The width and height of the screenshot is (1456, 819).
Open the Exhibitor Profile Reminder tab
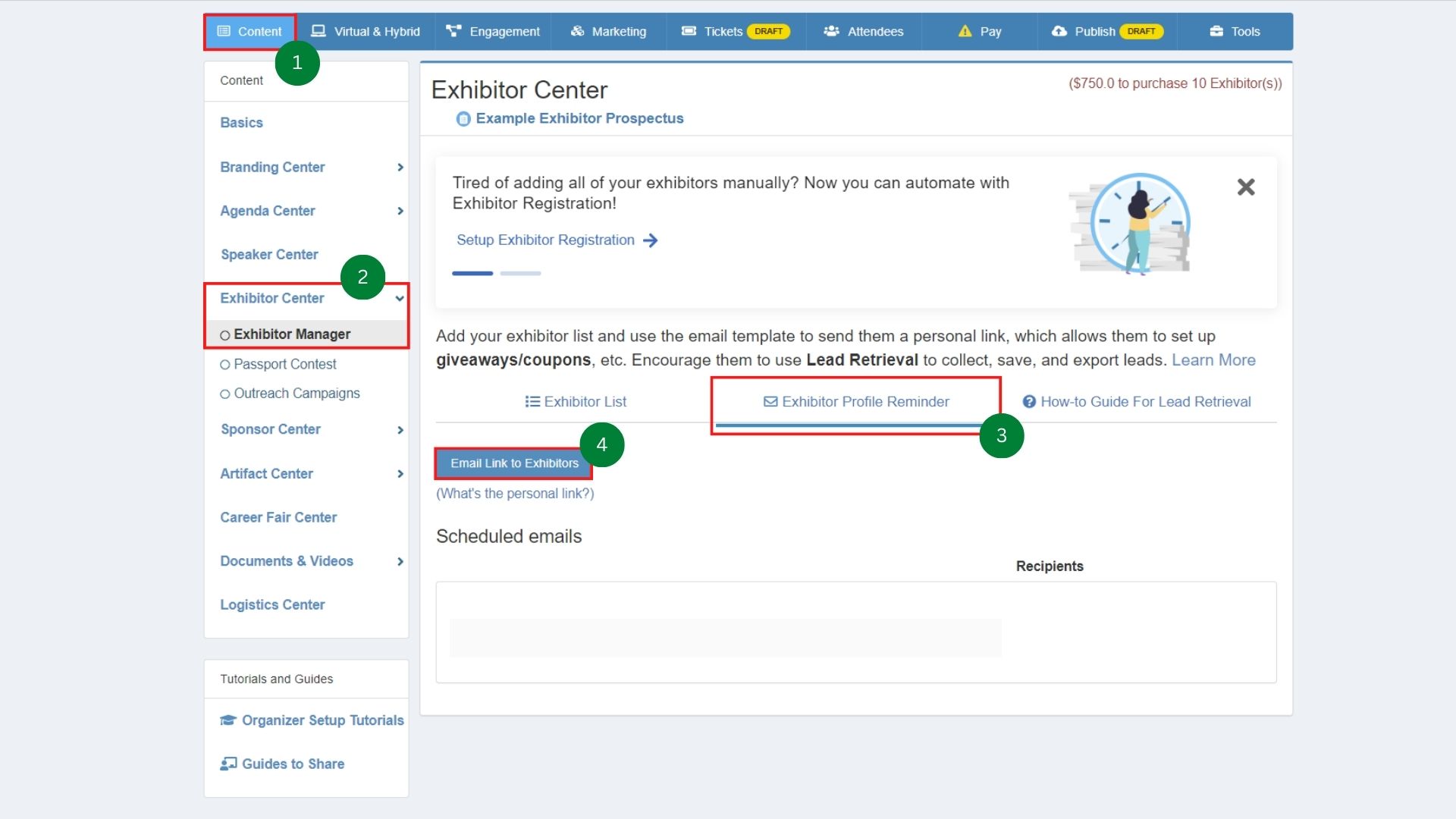pos(856,401)
